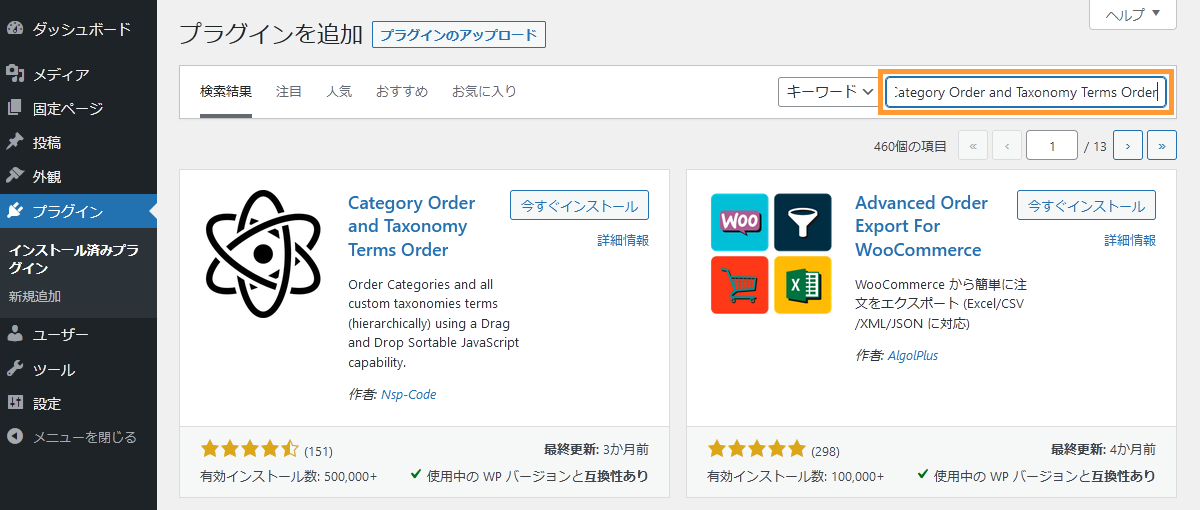1200x510 pixels.
Task: Click the 460個の項目 item count text
Action: [910, 146]
